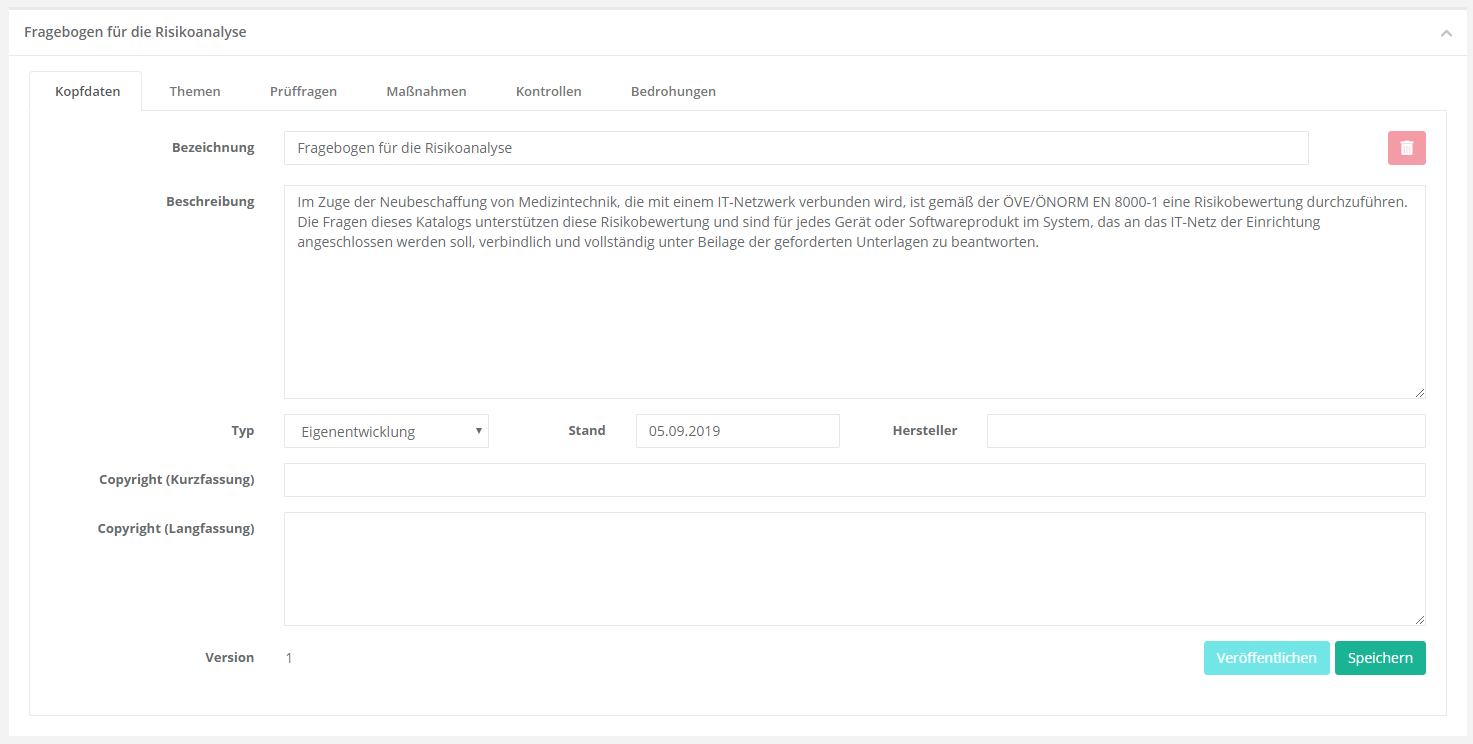Go to the Prüffragen tab
Screen dimensions: 1473x744
tap(303, 91)
